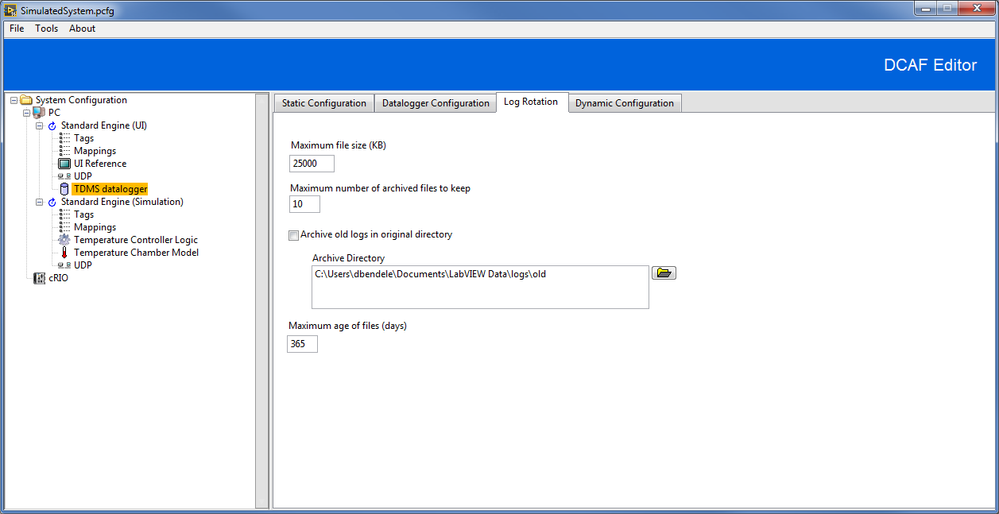Select Mappings under Standard Engine (Simulation)

pos(95,227)
